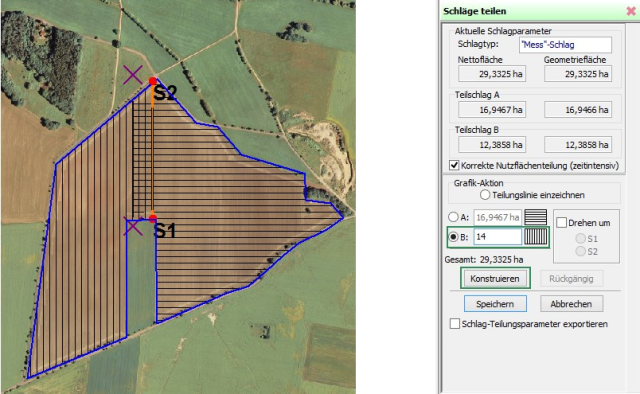The image size is (640, 394).
Task: Close the Schläge teilen panel
Action: [x=631, y=11]
